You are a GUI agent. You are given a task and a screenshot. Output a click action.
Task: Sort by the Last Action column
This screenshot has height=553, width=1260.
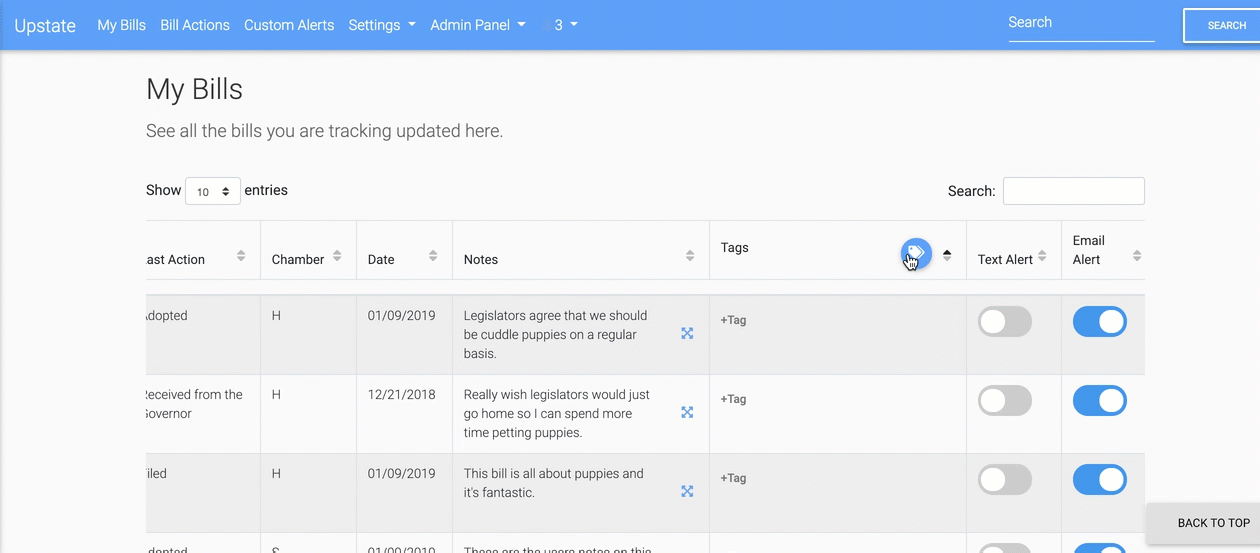click(x=241, y=256)
